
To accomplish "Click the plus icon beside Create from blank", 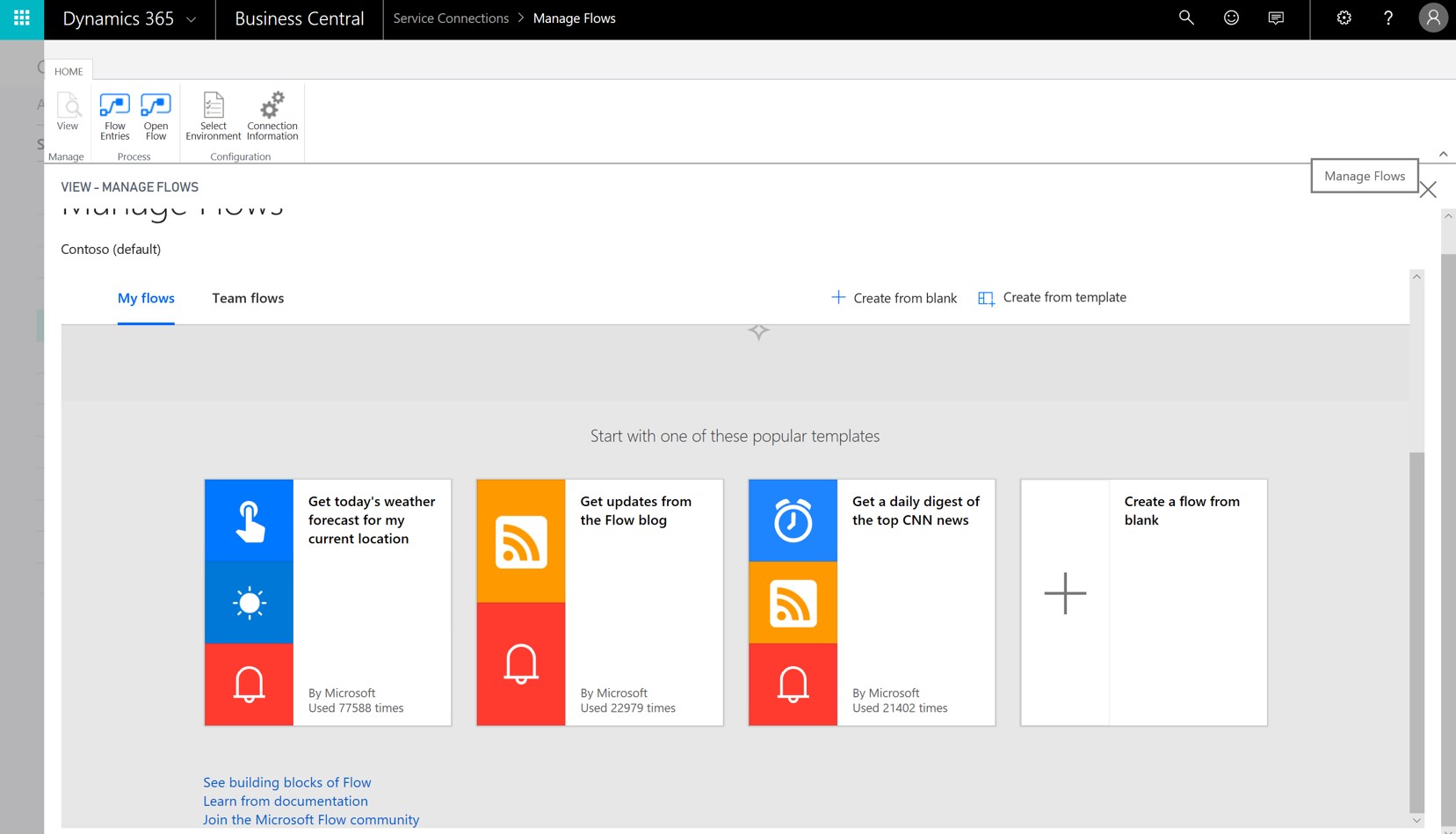I will point(838,297).
